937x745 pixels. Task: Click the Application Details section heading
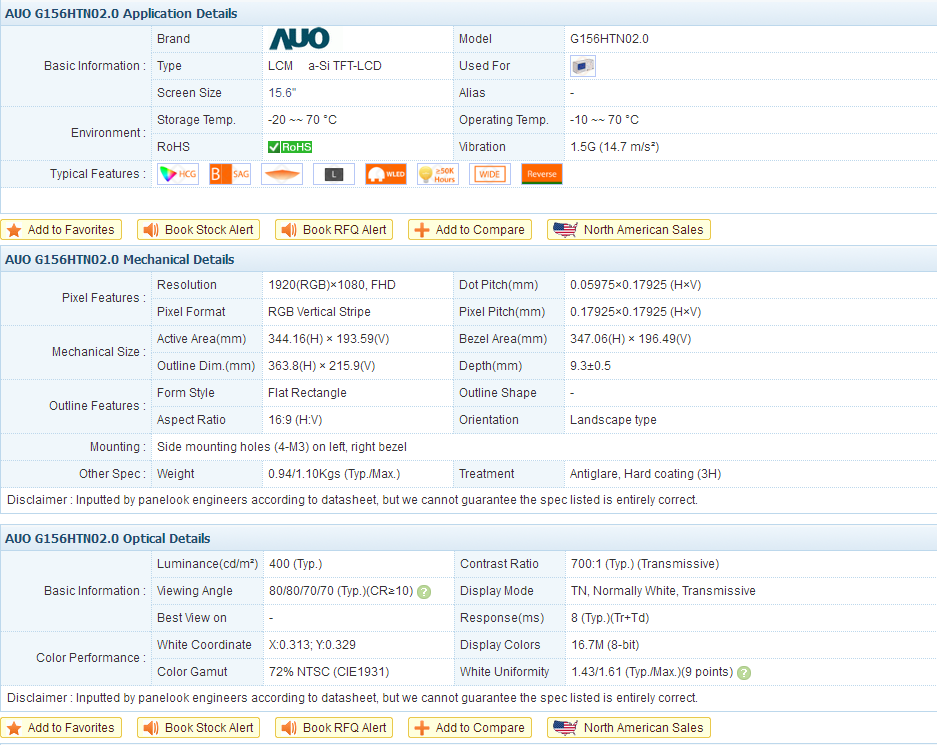pyautogui.click(x=121, y=14)
